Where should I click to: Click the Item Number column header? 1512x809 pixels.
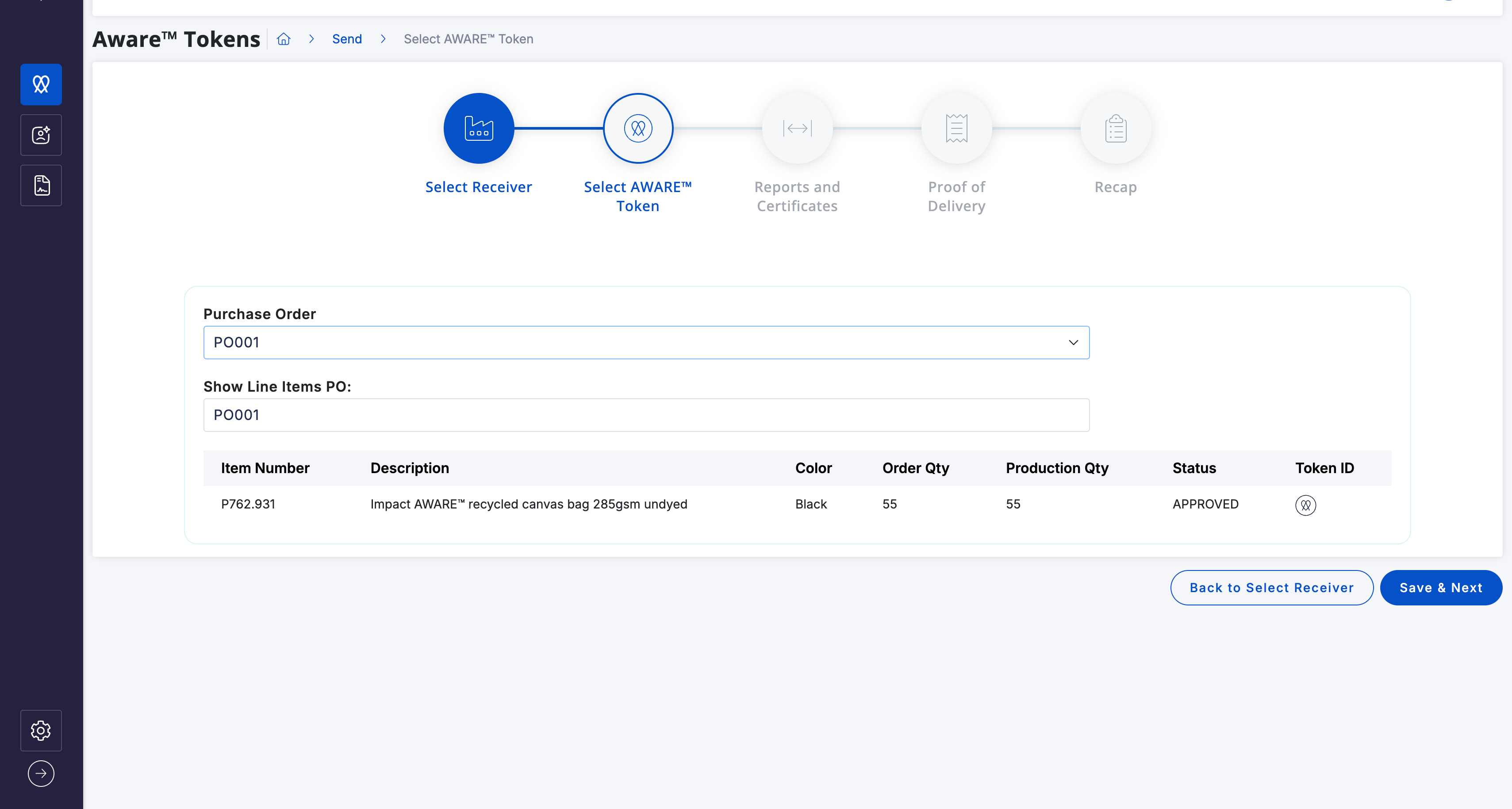[265, 468]
